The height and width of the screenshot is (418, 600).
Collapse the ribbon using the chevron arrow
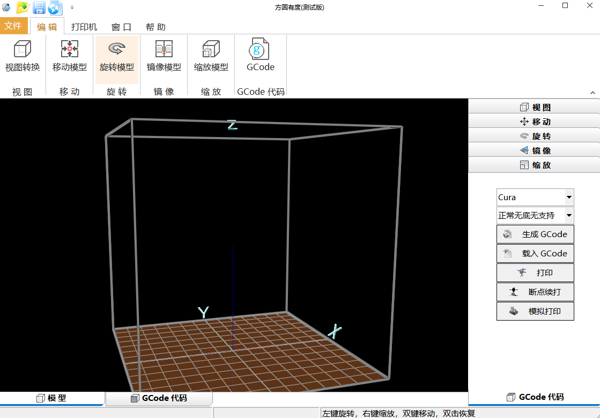pyautogui.click(x=592, y=92)
